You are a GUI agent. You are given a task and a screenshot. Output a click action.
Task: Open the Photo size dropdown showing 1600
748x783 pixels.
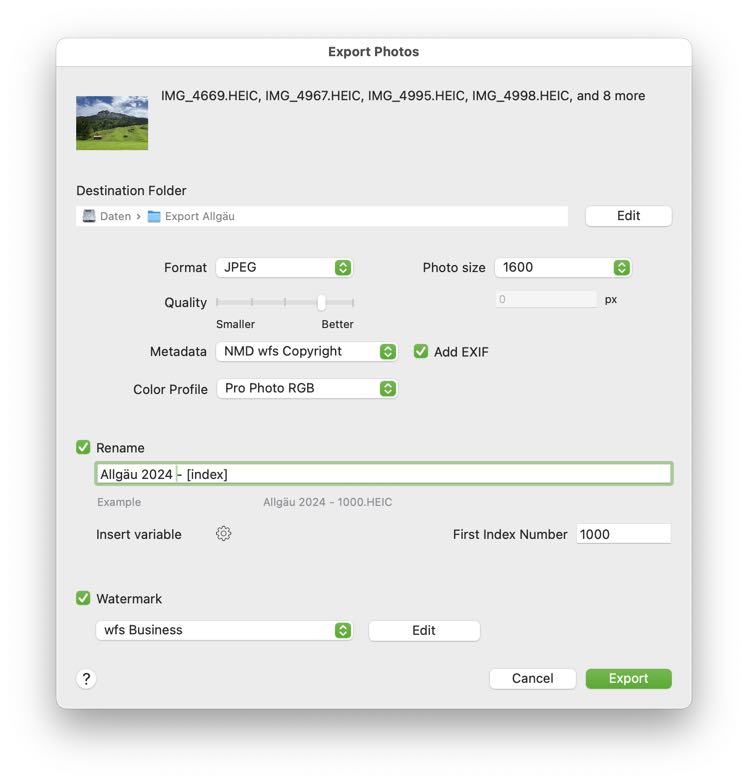click(x=563, y=267)
